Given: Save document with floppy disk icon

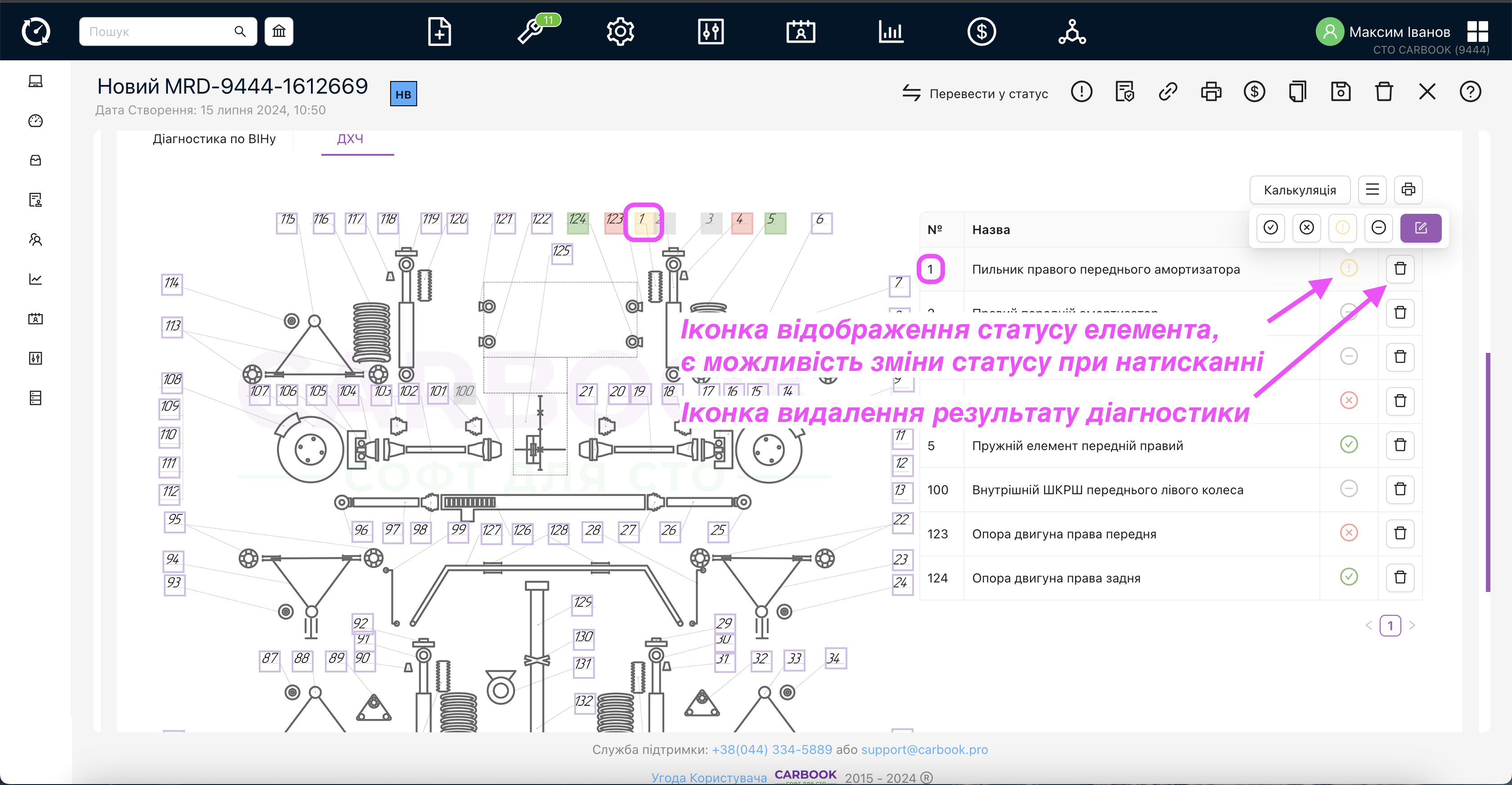Looking at the screenshot, I should (x=1341, y=91).
